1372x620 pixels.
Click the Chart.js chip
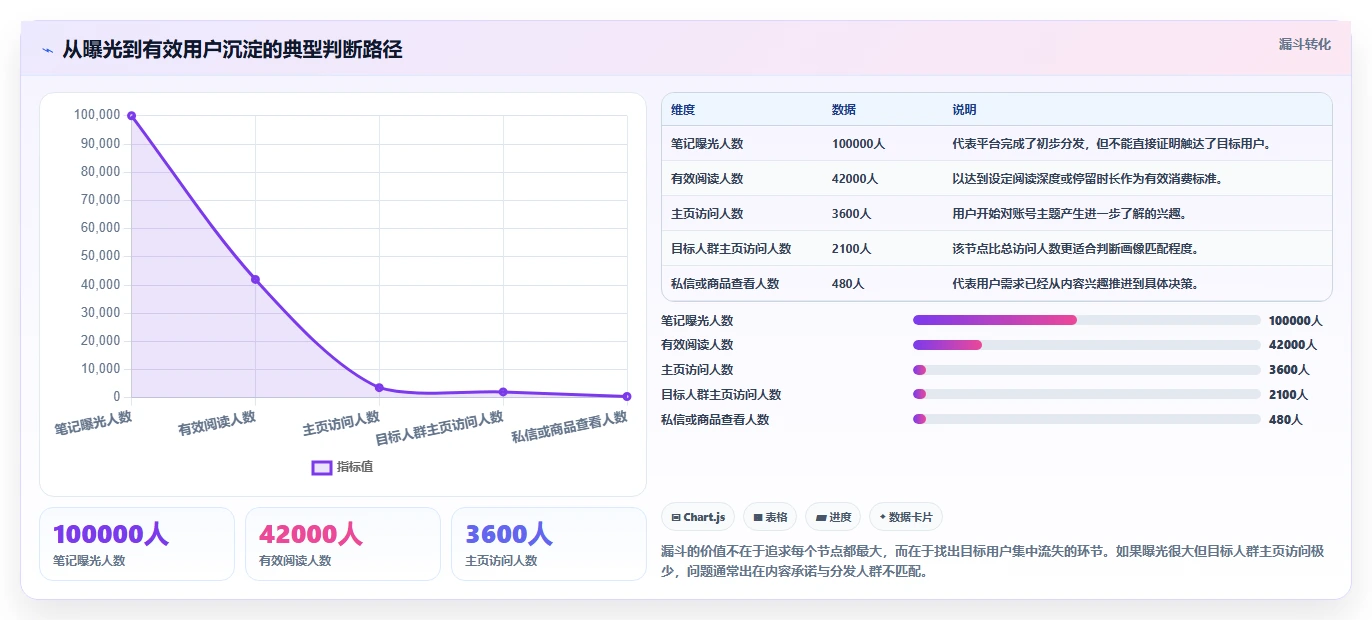(x=698, y=517)
